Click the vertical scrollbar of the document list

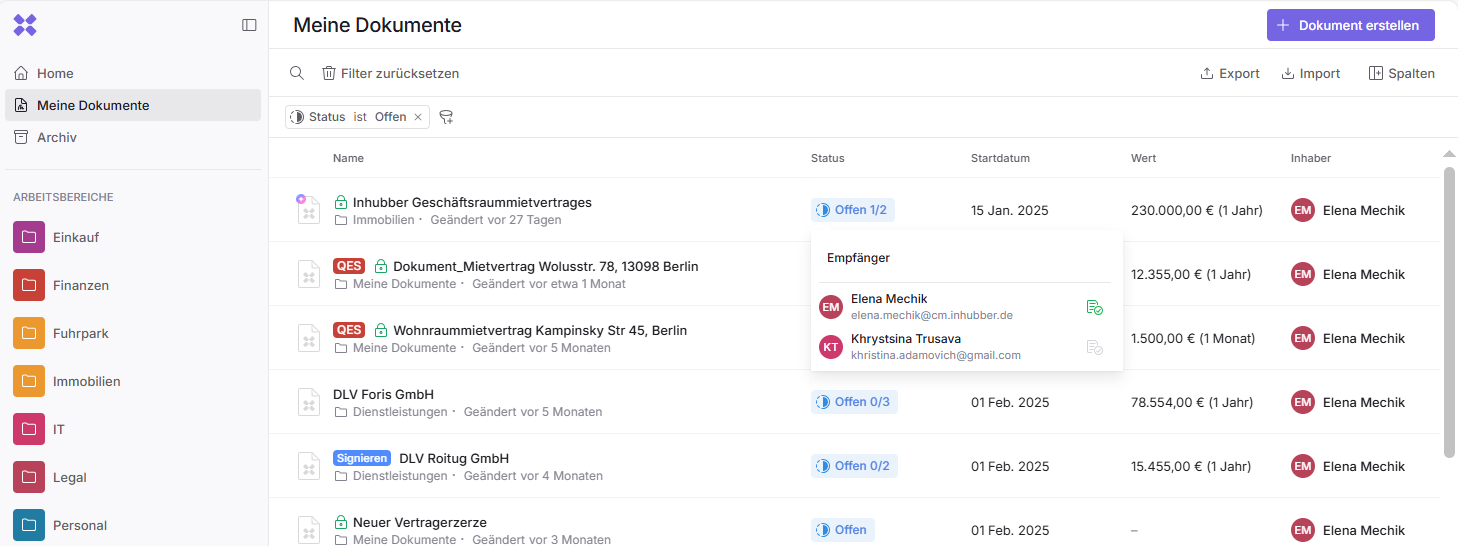1449,312
